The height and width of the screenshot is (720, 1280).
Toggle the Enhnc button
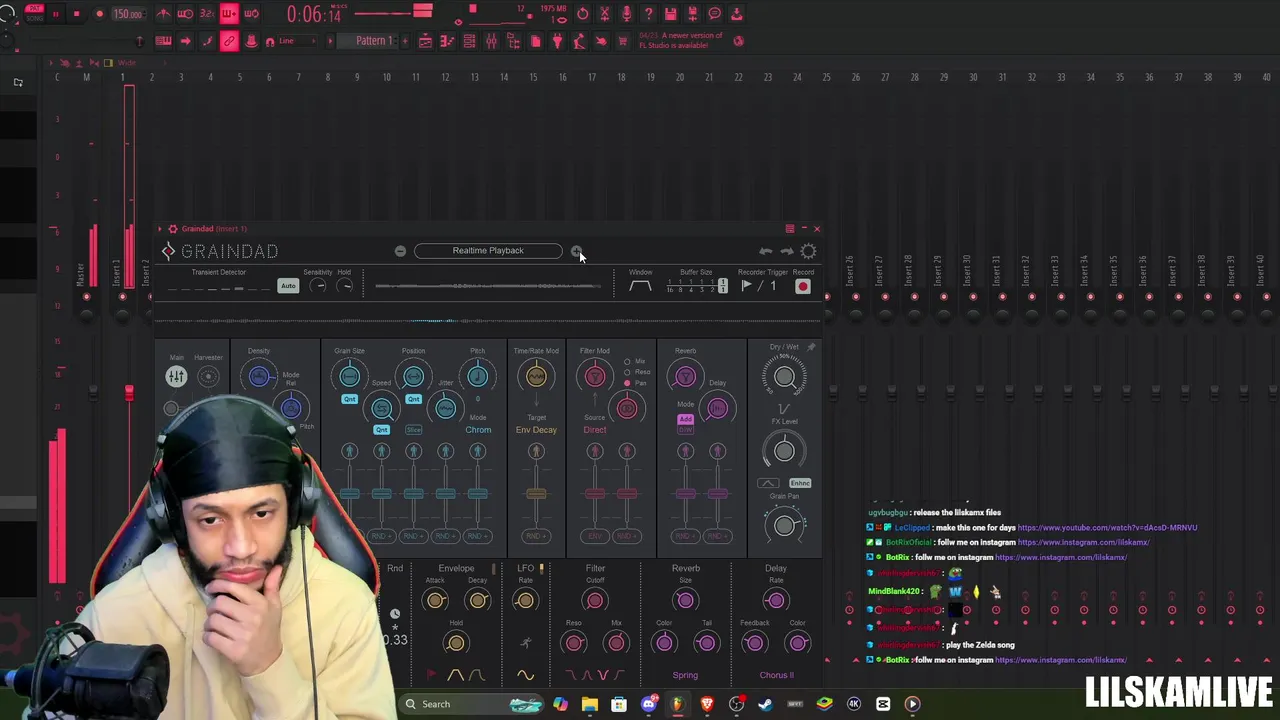click(800, 483)
